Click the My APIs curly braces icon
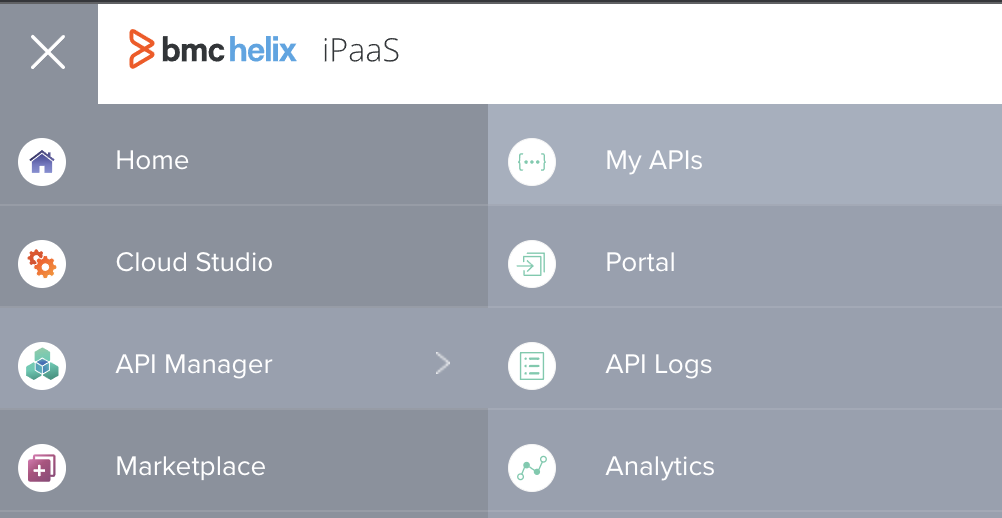The image size is (1002, 518). coord(532,162)
